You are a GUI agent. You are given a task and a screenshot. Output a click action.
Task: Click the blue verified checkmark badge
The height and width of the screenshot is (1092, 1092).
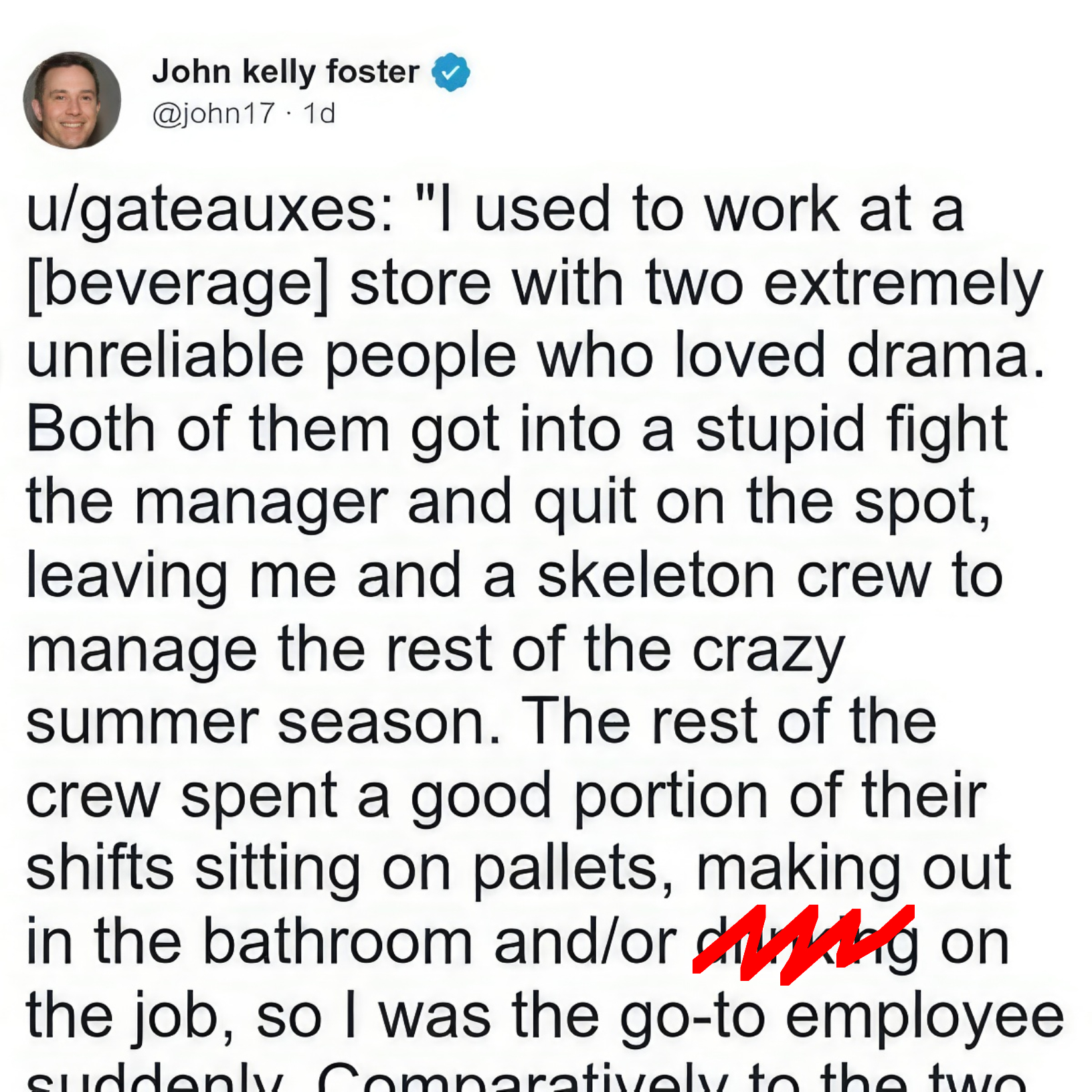click(451, 72)
